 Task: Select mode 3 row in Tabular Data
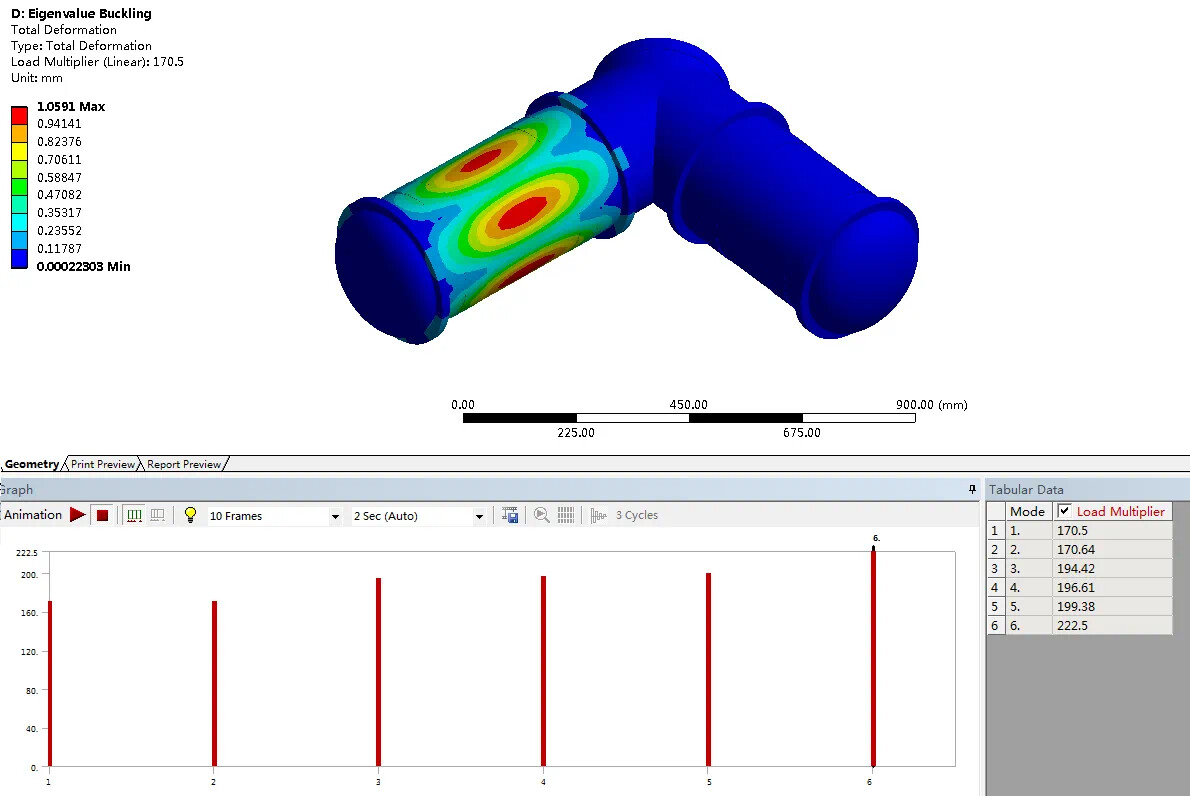point(1028,568)
